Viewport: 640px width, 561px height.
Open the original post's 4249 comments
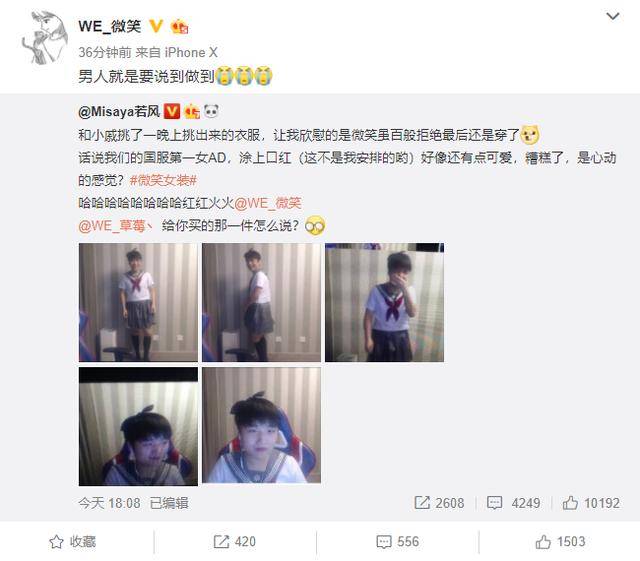[x=513, y=503]
